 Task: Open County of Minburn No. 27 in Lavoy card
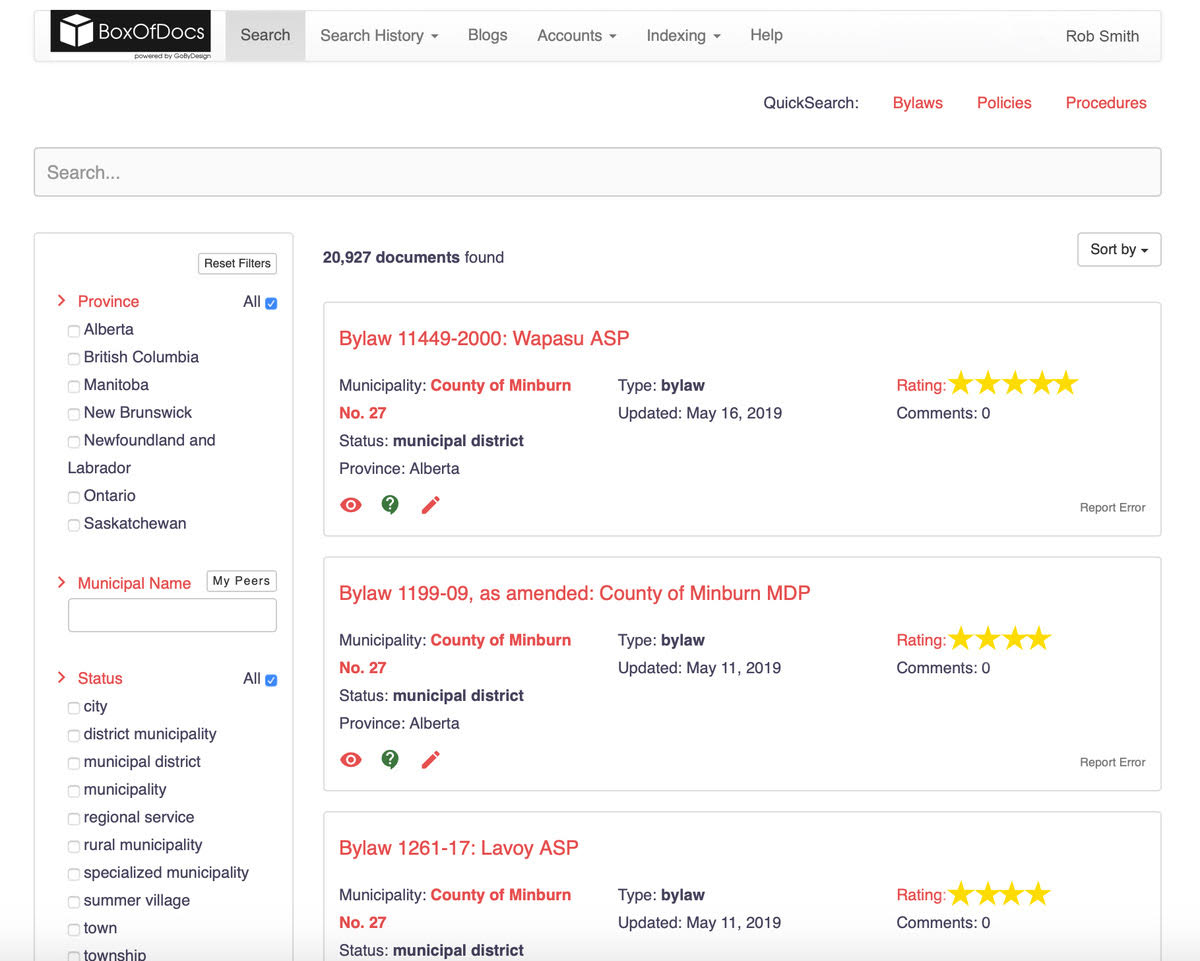coord(455,909)
